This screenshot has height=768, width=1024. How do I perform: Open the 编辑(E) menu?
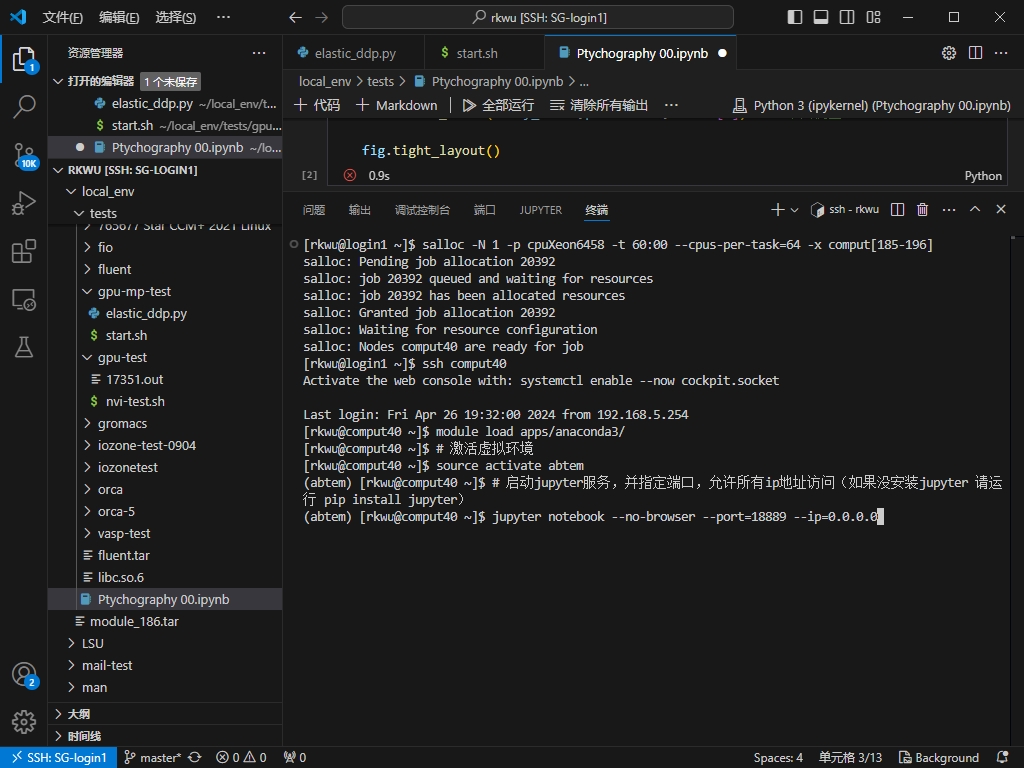119,18
